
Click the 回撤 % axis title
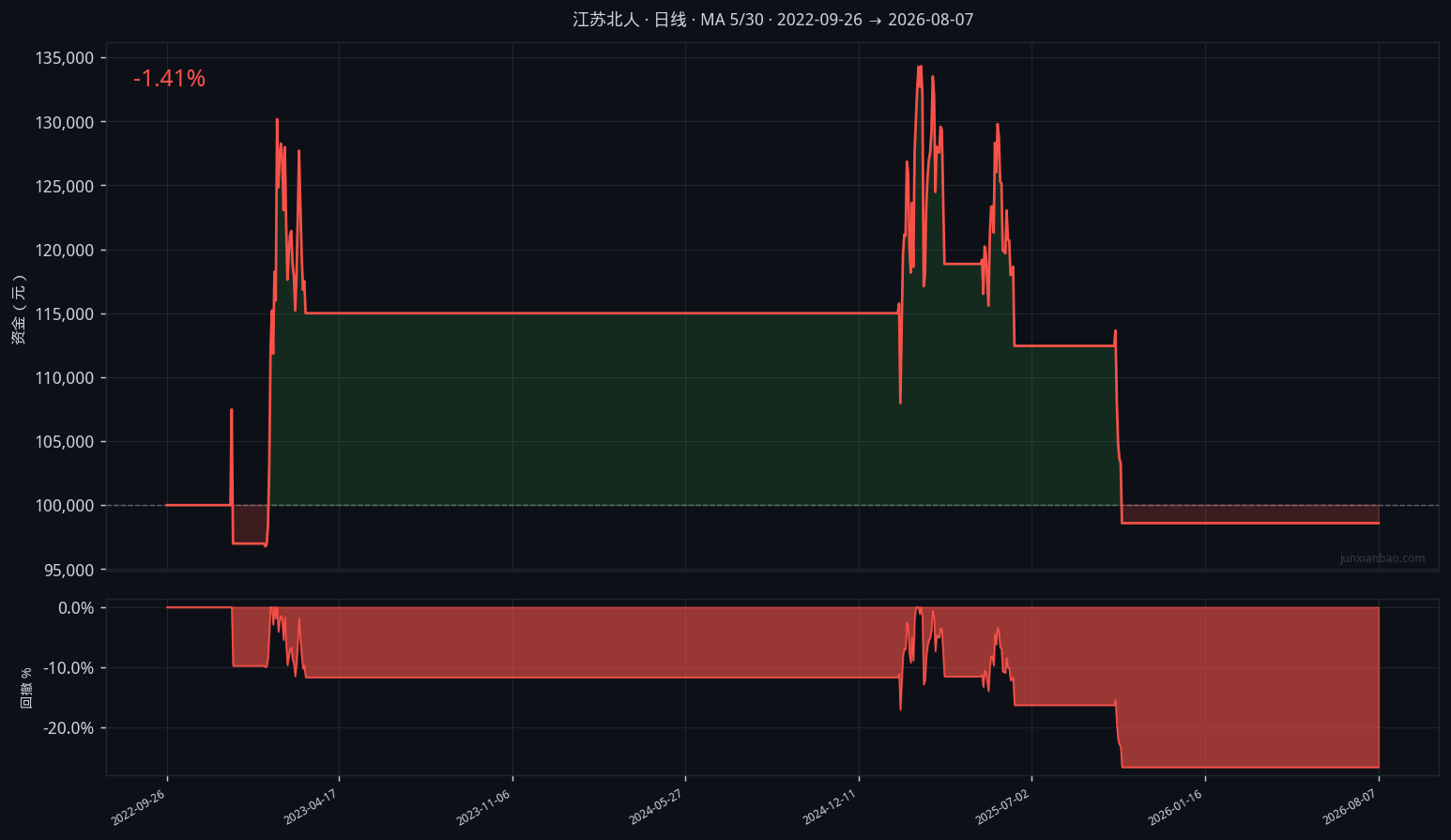click(26, 688)
